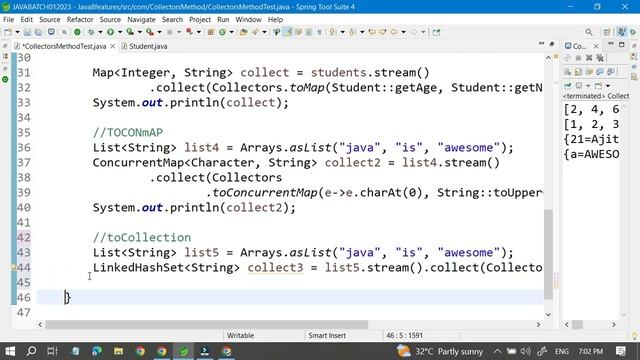Click the Writable status bar entry
This screenshot has height=360, width=640.
[x=240, y=335]
